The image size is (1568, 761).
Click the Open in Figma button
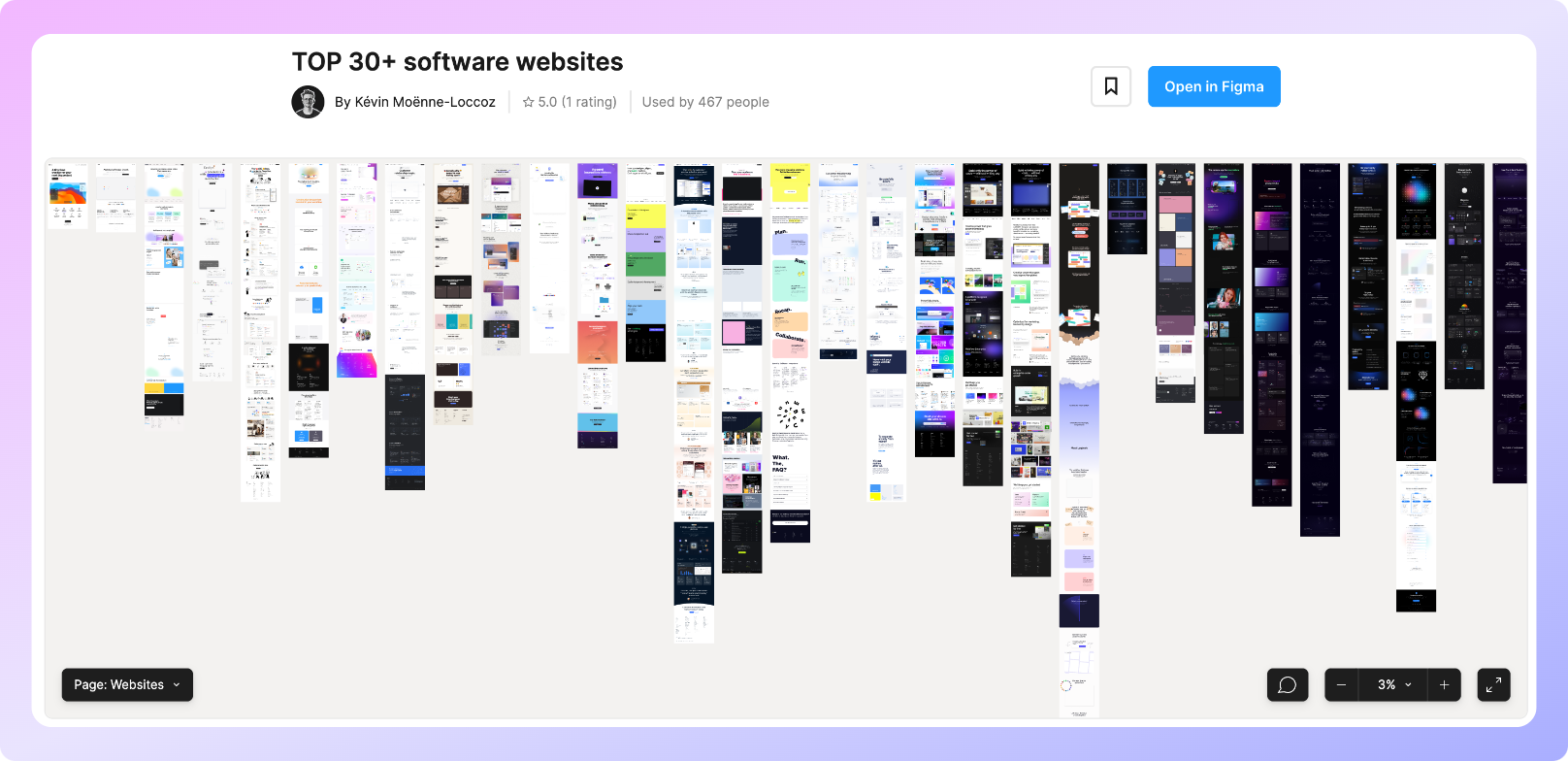point(1214,86)
